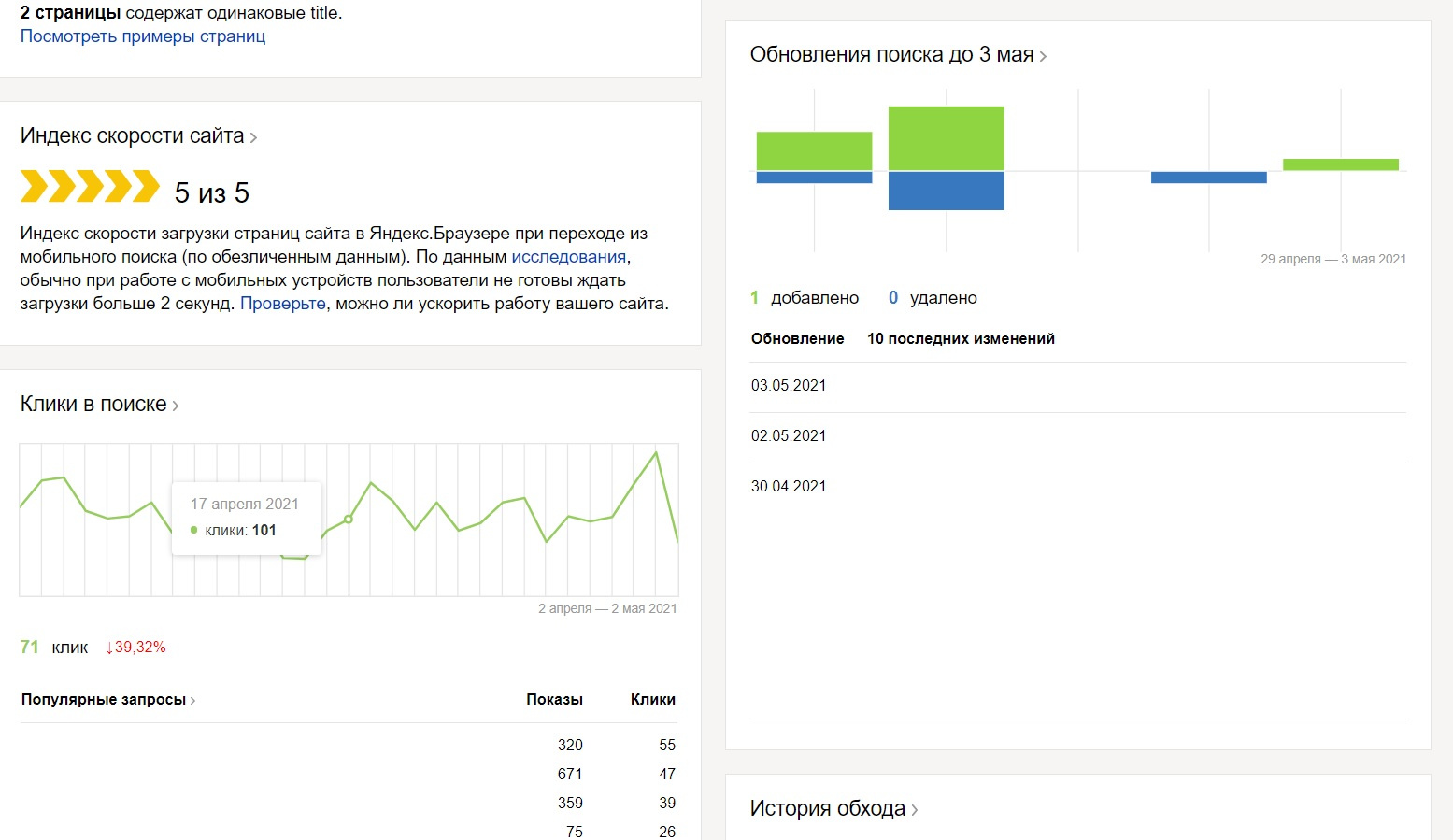Click the Показы column header
Screen dimensions: 1453x840
tap(554, 700)
